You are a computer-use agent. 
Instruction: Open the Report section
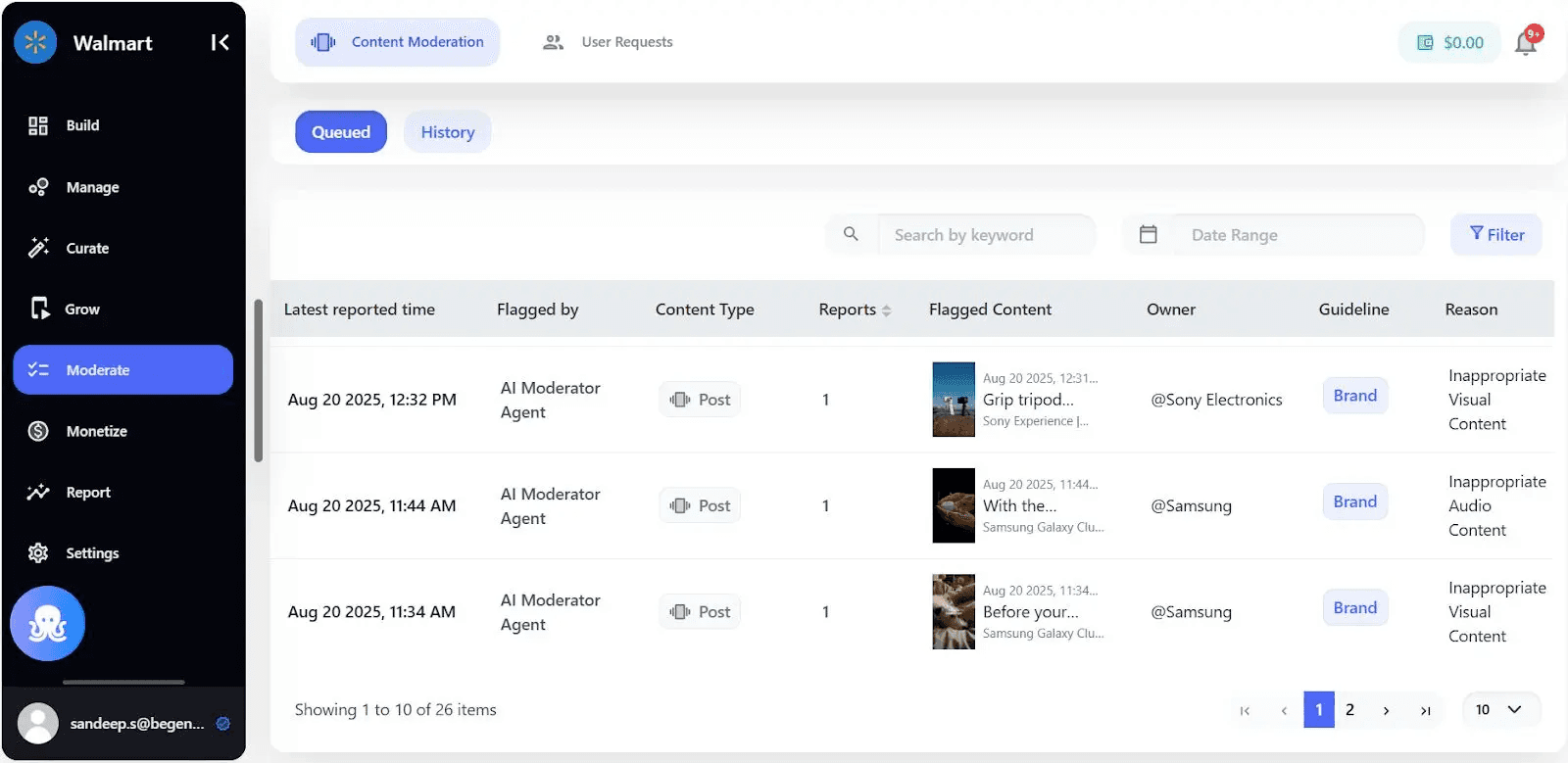click(x=122, y=492)
